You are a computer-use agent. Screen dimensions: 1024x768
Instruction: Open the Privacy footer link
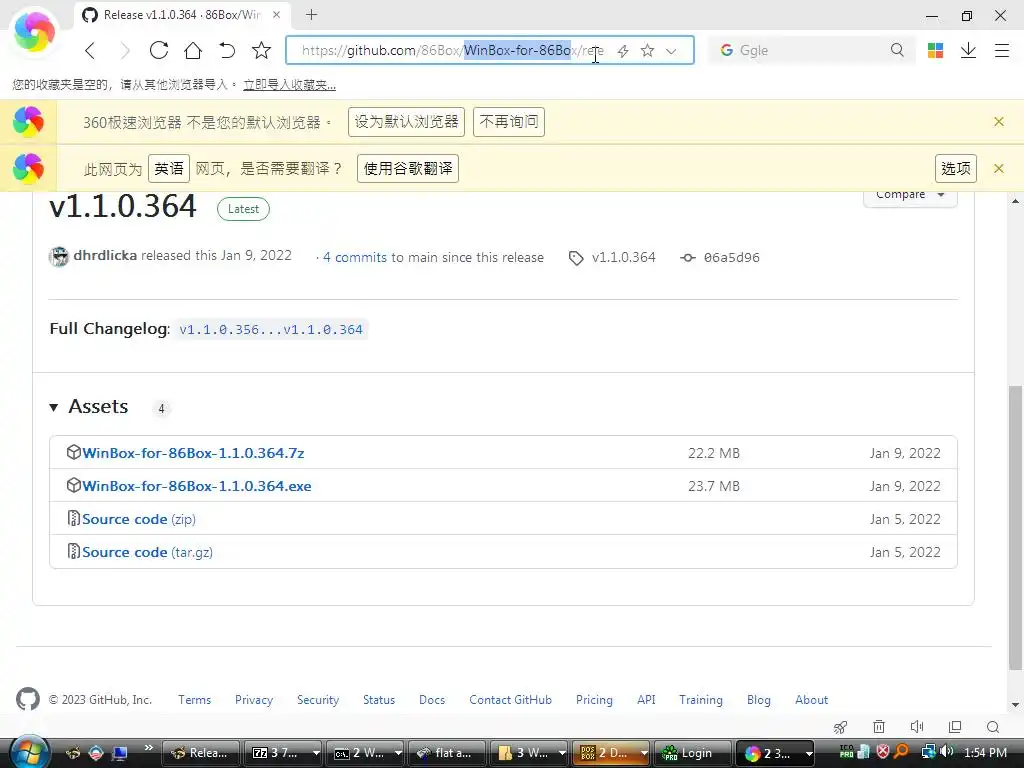tap(254, 699)
